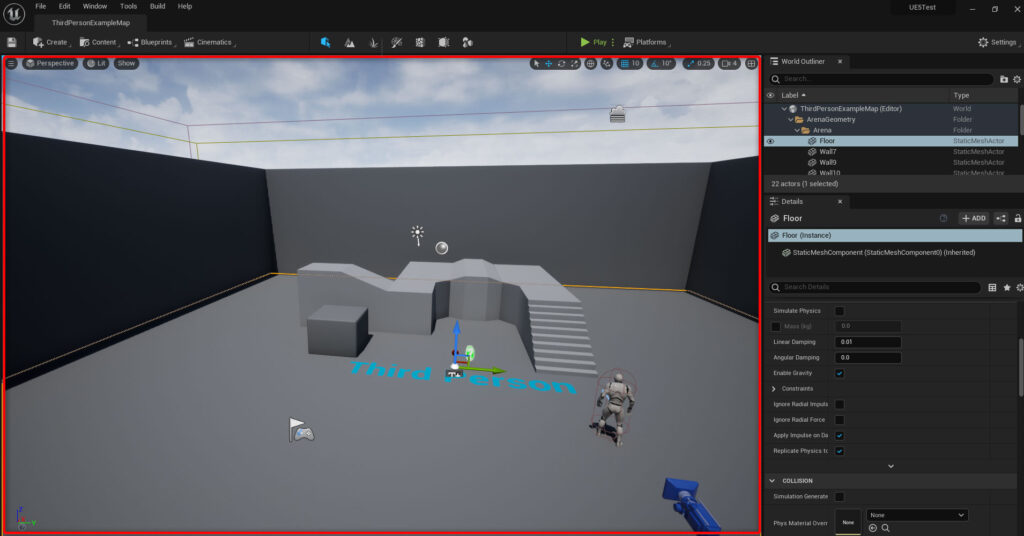This screenshot has width=1024, height=536.
Task: Open the Blueprints dropdown in toolbar
Action: point(152,42)
